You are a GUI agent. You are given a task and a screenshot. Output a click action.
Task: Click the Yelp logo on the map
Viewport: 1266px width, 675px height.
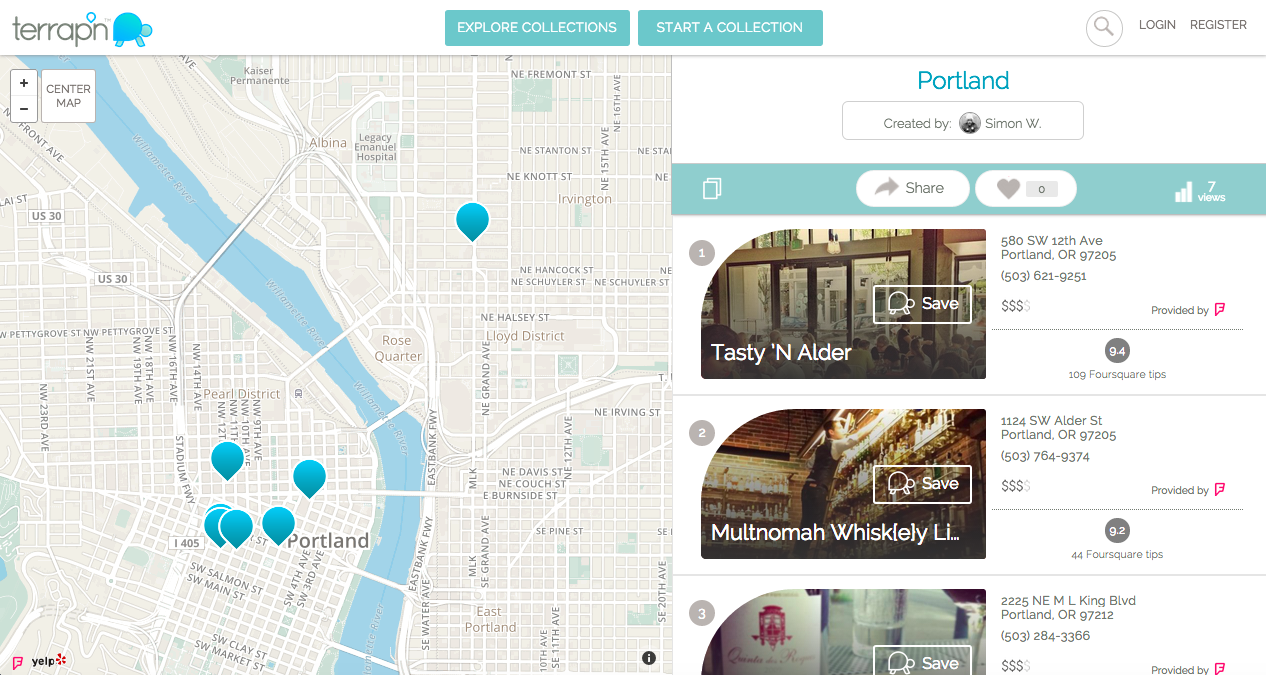point(49,661)
